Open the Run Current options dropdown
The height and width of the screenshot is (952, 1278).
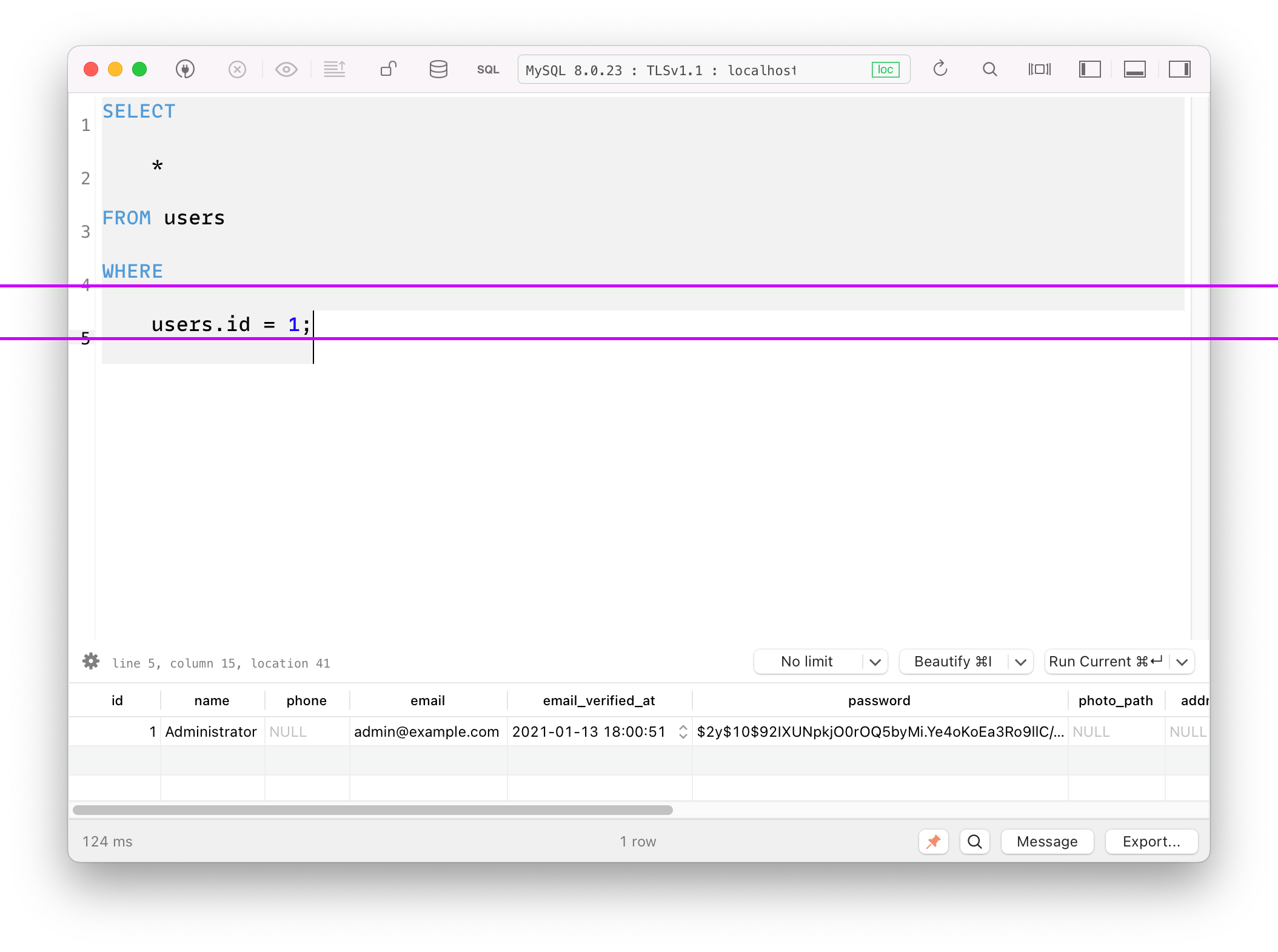[1182, 662]
